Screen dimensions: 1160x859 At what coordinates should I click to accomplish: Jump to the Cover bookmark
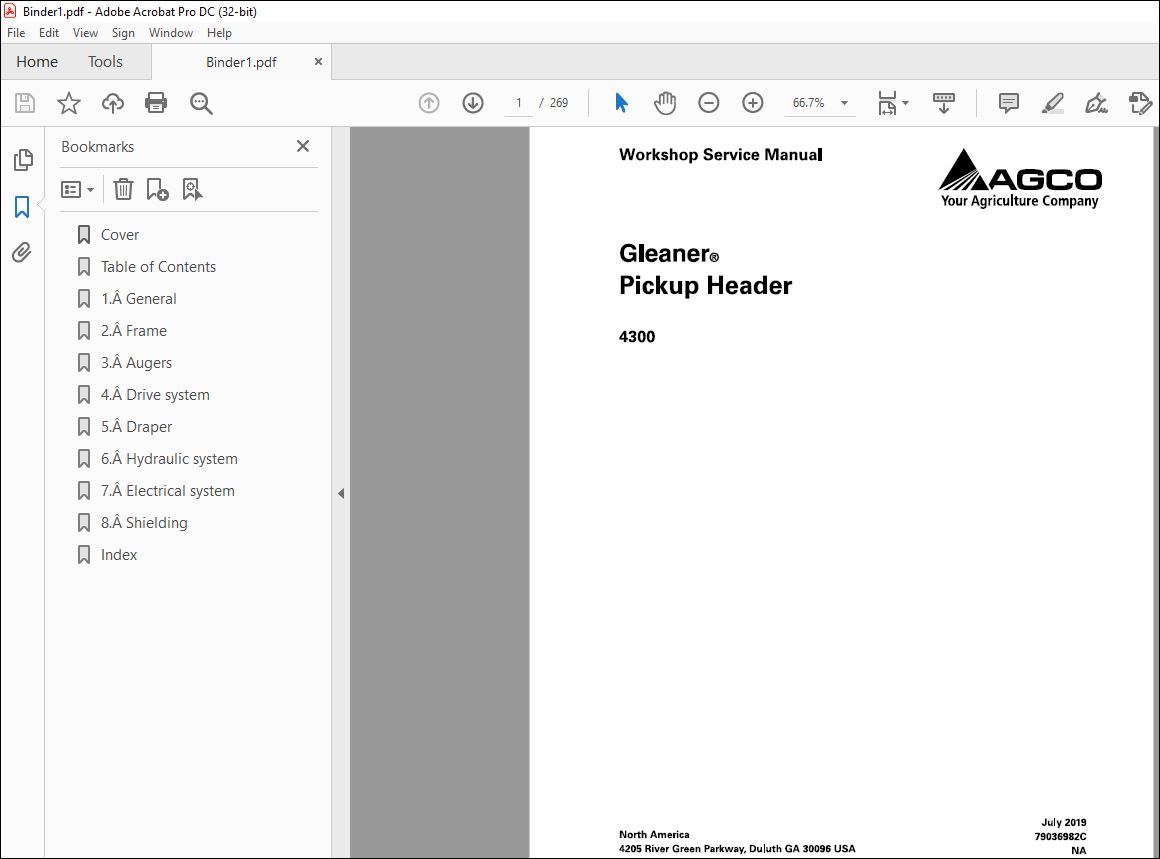coord(120,235)
